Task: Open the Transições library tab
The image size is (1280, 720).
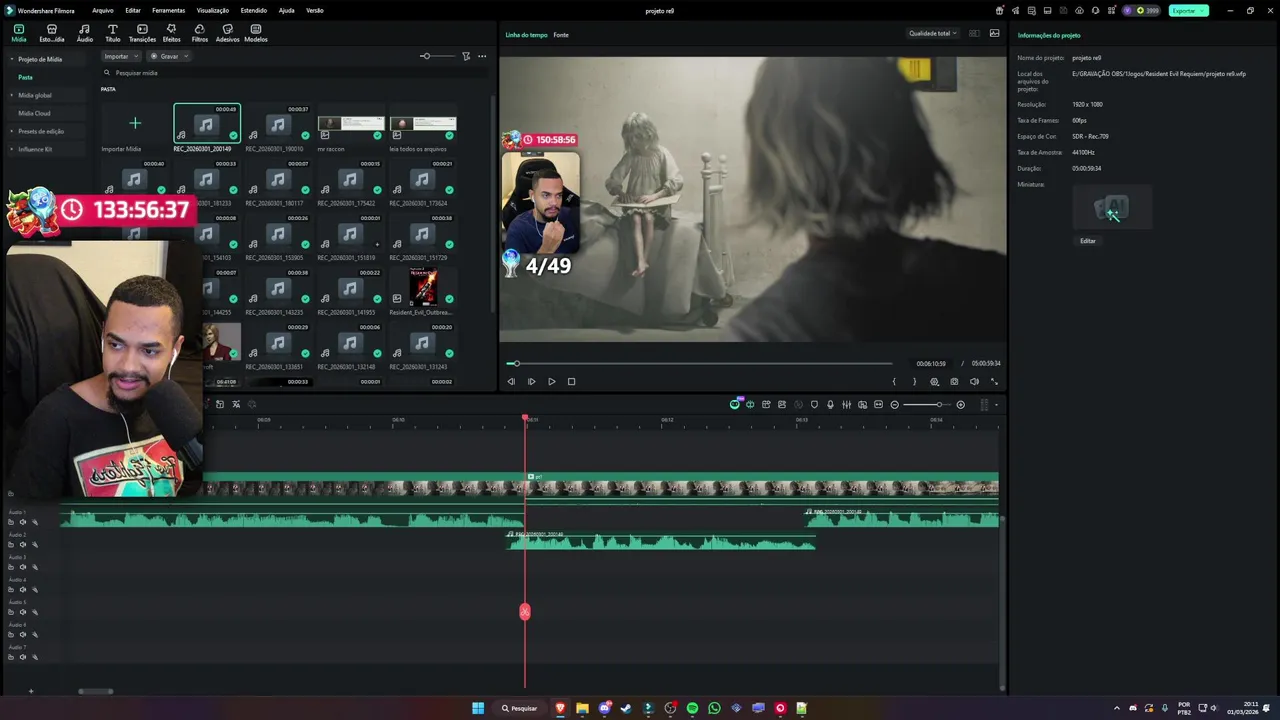Action: (142, 33)
